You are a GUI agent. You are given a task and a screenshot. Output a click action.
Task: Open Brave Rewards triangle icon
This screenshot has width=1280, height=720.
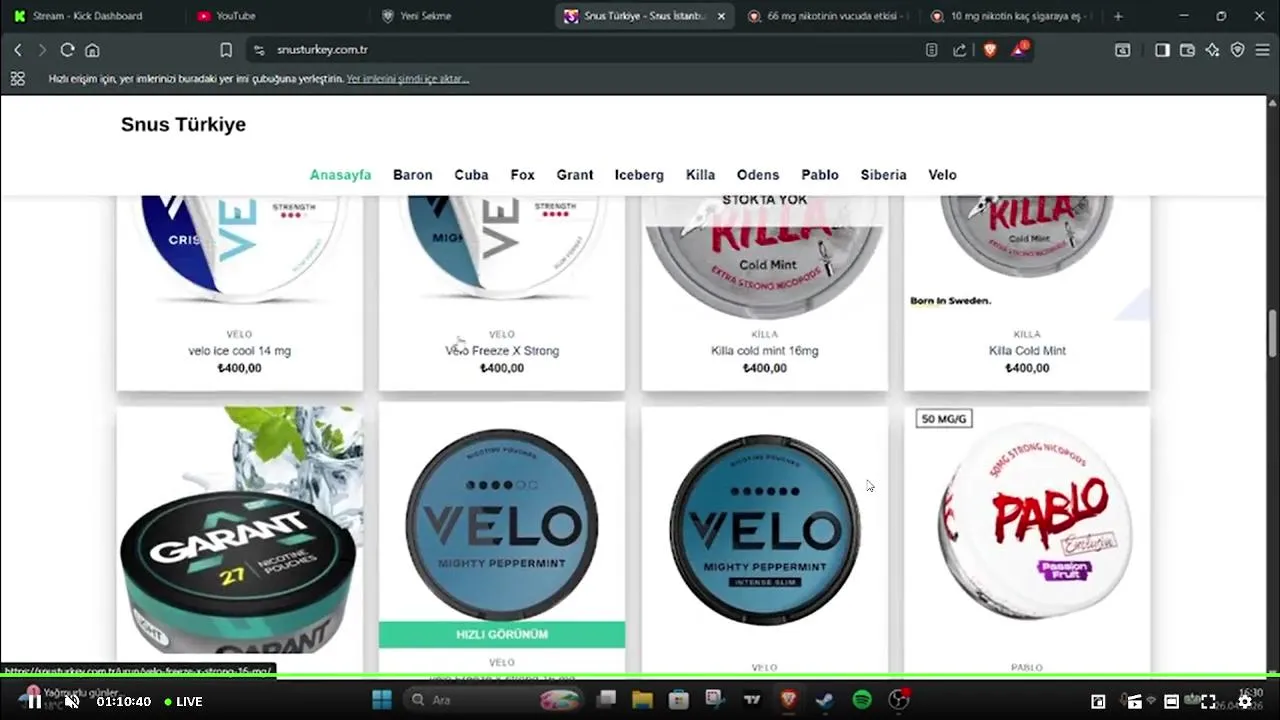tap(1020, 49)
